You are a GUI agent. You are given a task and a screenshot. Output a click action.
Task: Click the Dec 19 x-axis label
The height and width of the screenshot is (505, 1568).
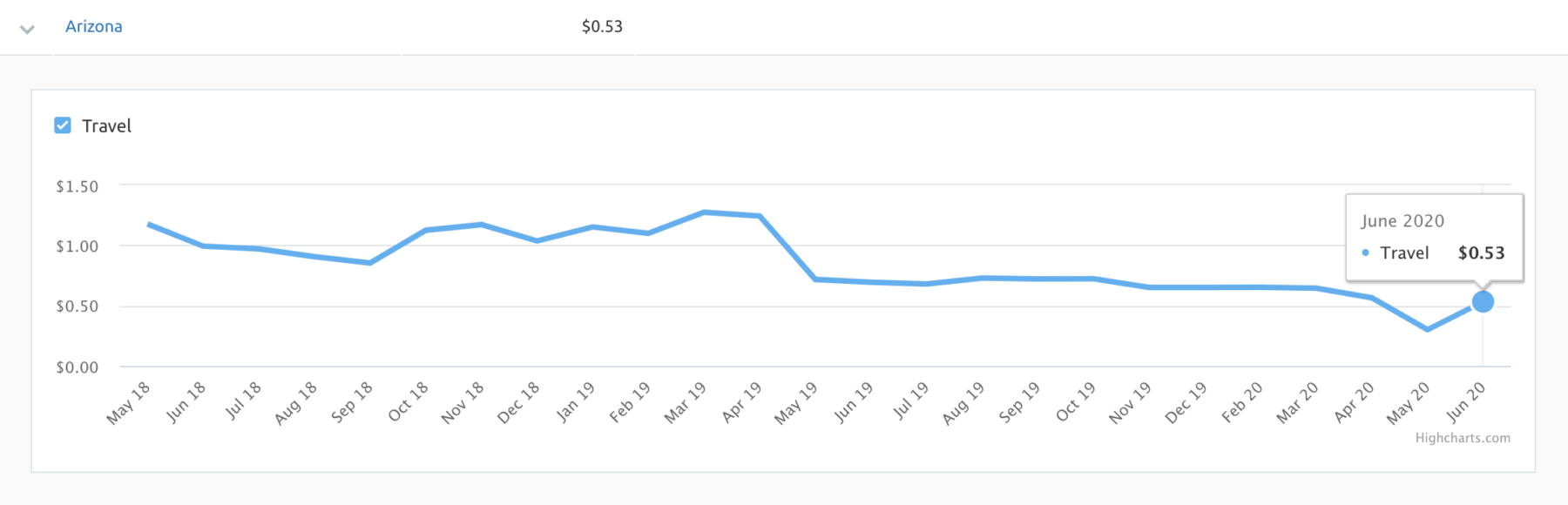pos(1185,402)
